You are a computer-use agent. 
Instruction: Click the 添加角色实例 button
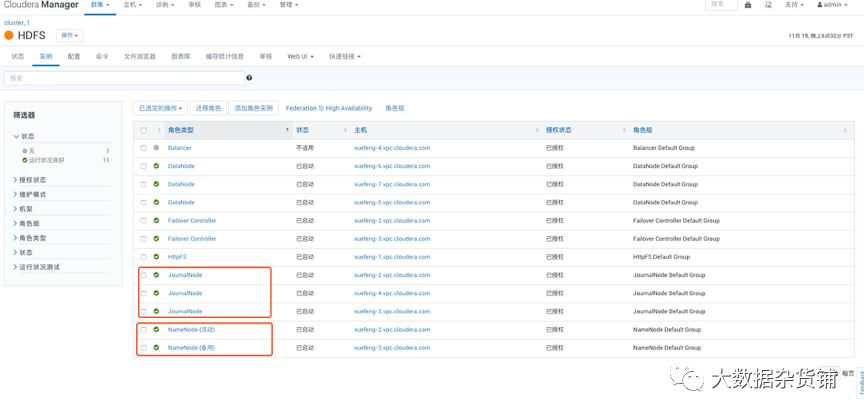(x=253, y=108)
